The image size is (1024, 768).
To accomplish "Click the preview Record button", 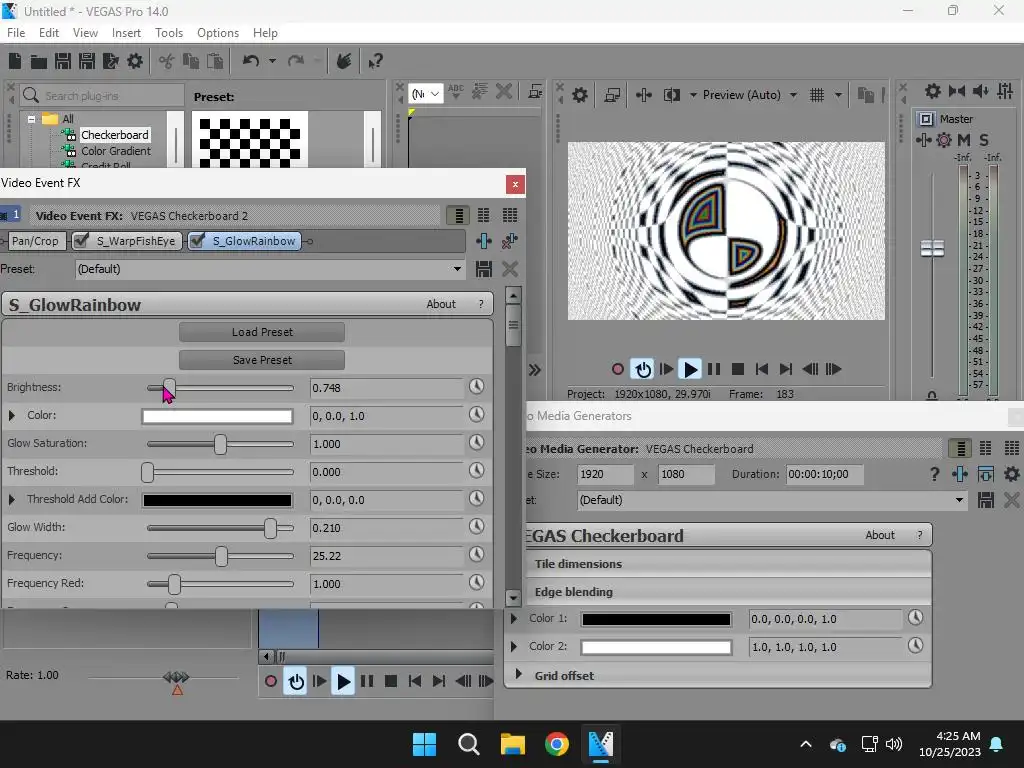I will point(618,369).
